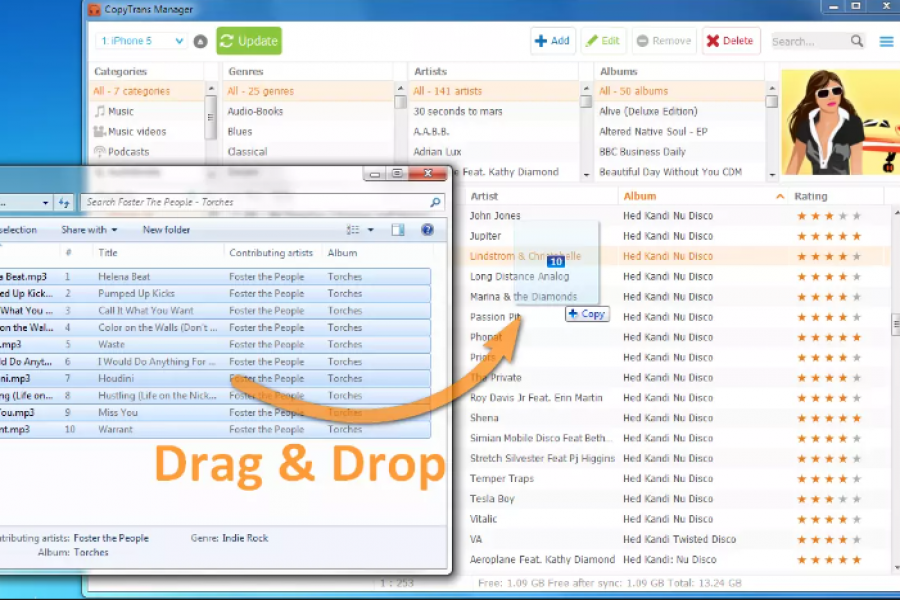This screenshot has height=600, width=900.
Task: Click the Edit pencil button
Action: point(603,41)
